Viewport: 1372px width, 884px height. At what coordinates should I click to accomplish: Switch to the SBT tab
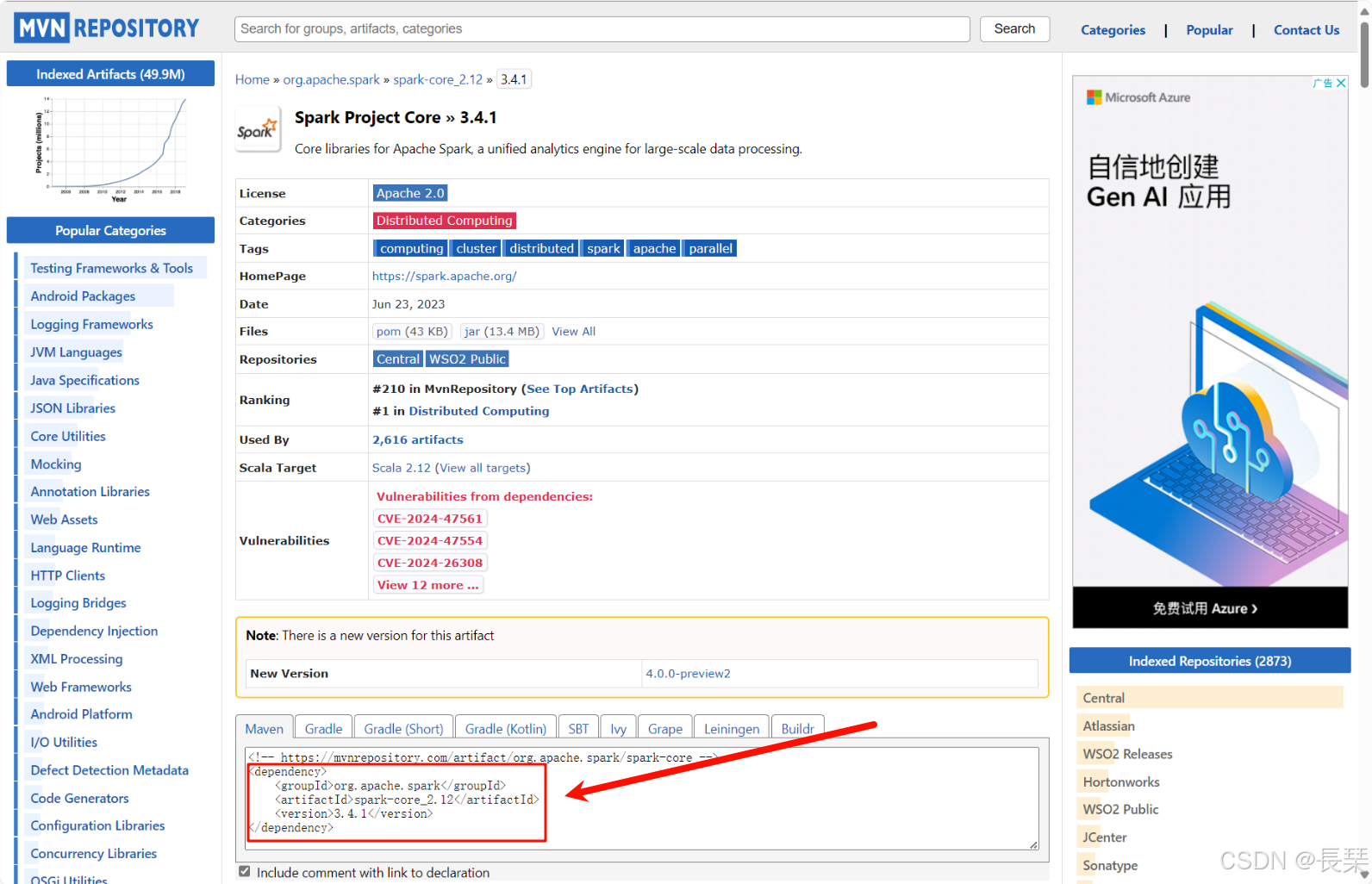pyautogui.click(x=578, y=728)
